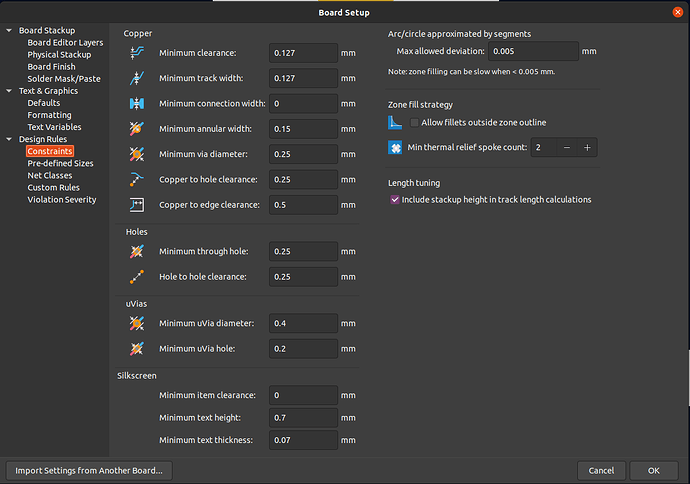The image size is (690, 484).
Task: Collapse the Design Rules section
Action: tap(9, 139)
